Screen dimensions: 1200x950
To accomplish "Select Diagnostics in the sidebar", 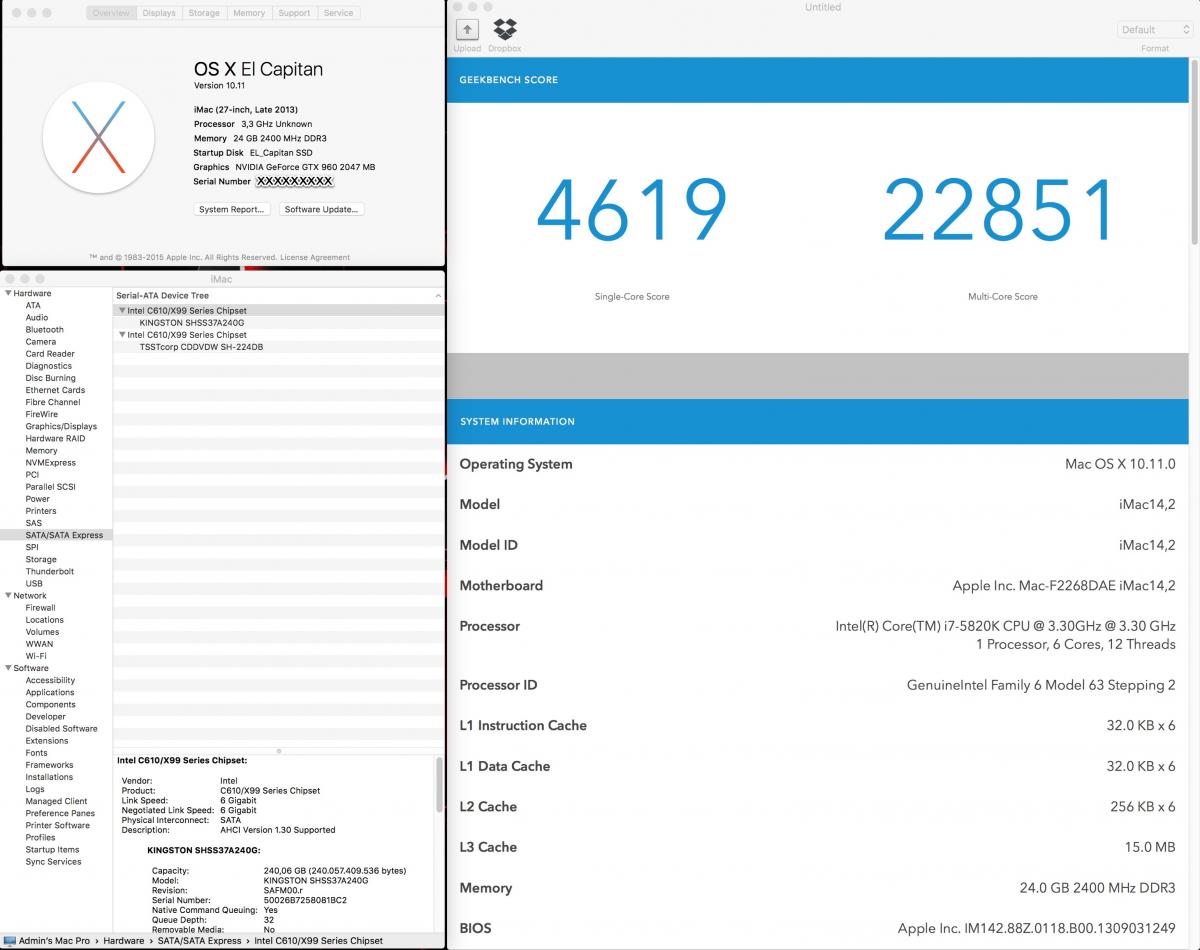I will click(49, 366).
